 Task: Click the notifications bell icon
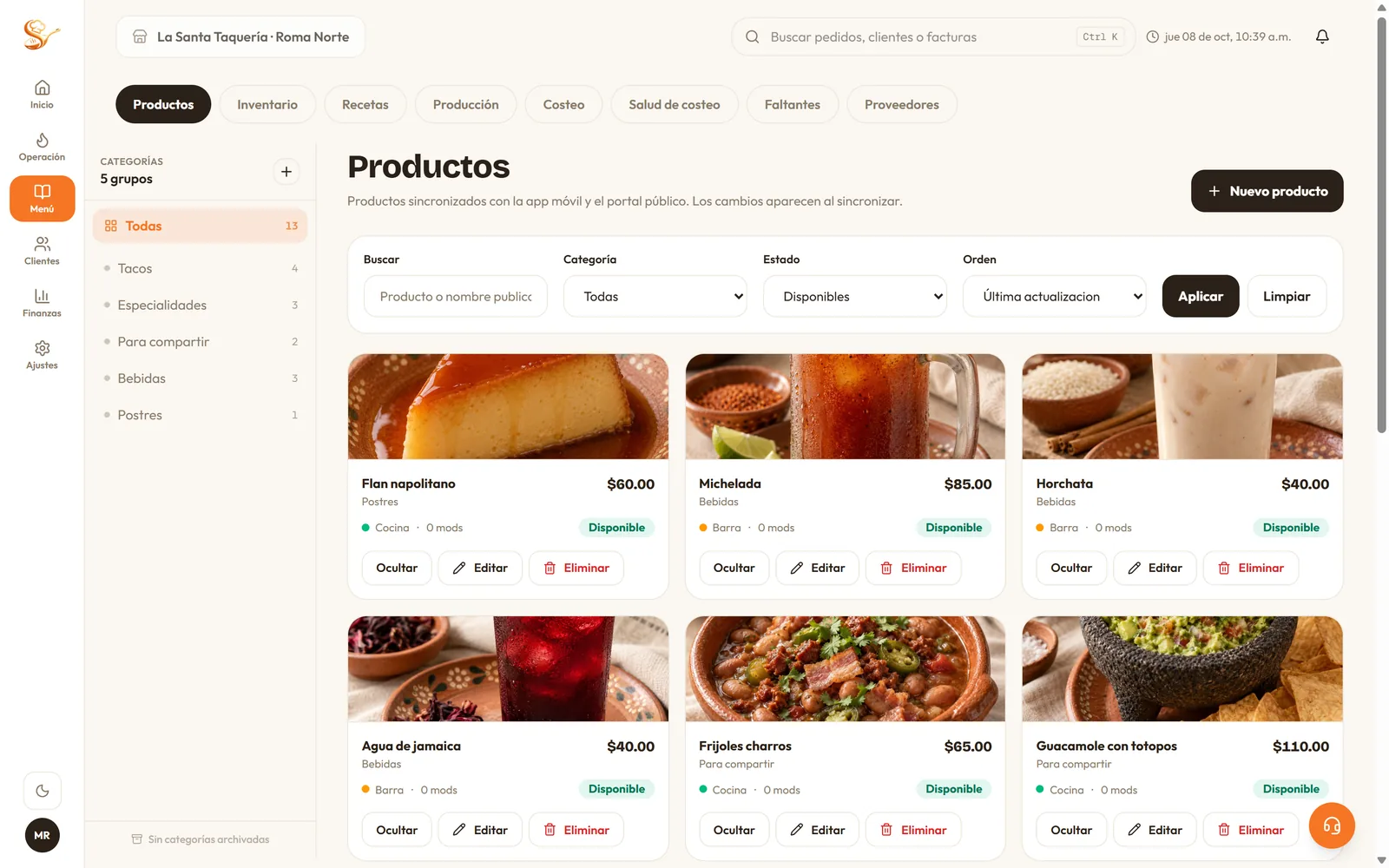(x=1322, y=36)
